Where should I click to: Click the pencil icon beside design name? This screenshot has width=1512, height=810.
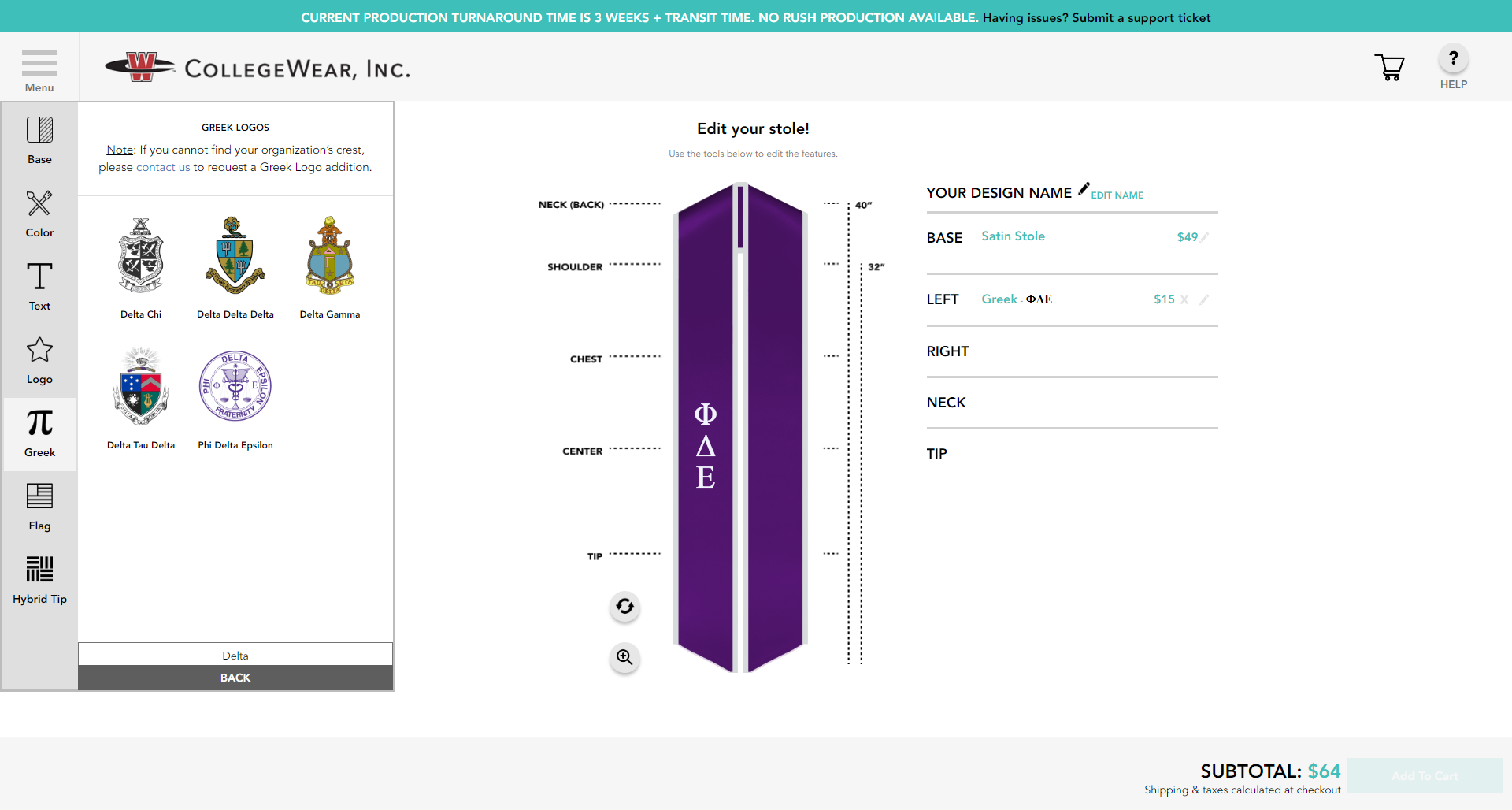point(1084,188)
